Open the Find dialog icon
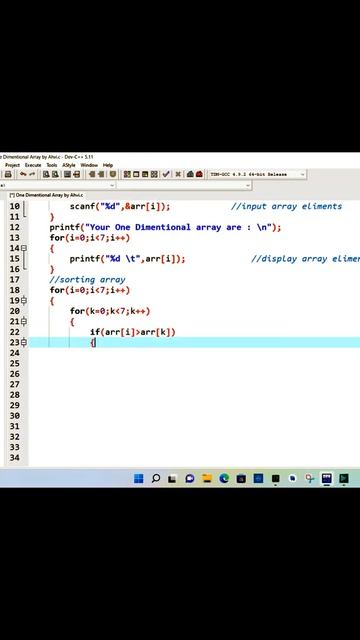 tap(46, 174)
